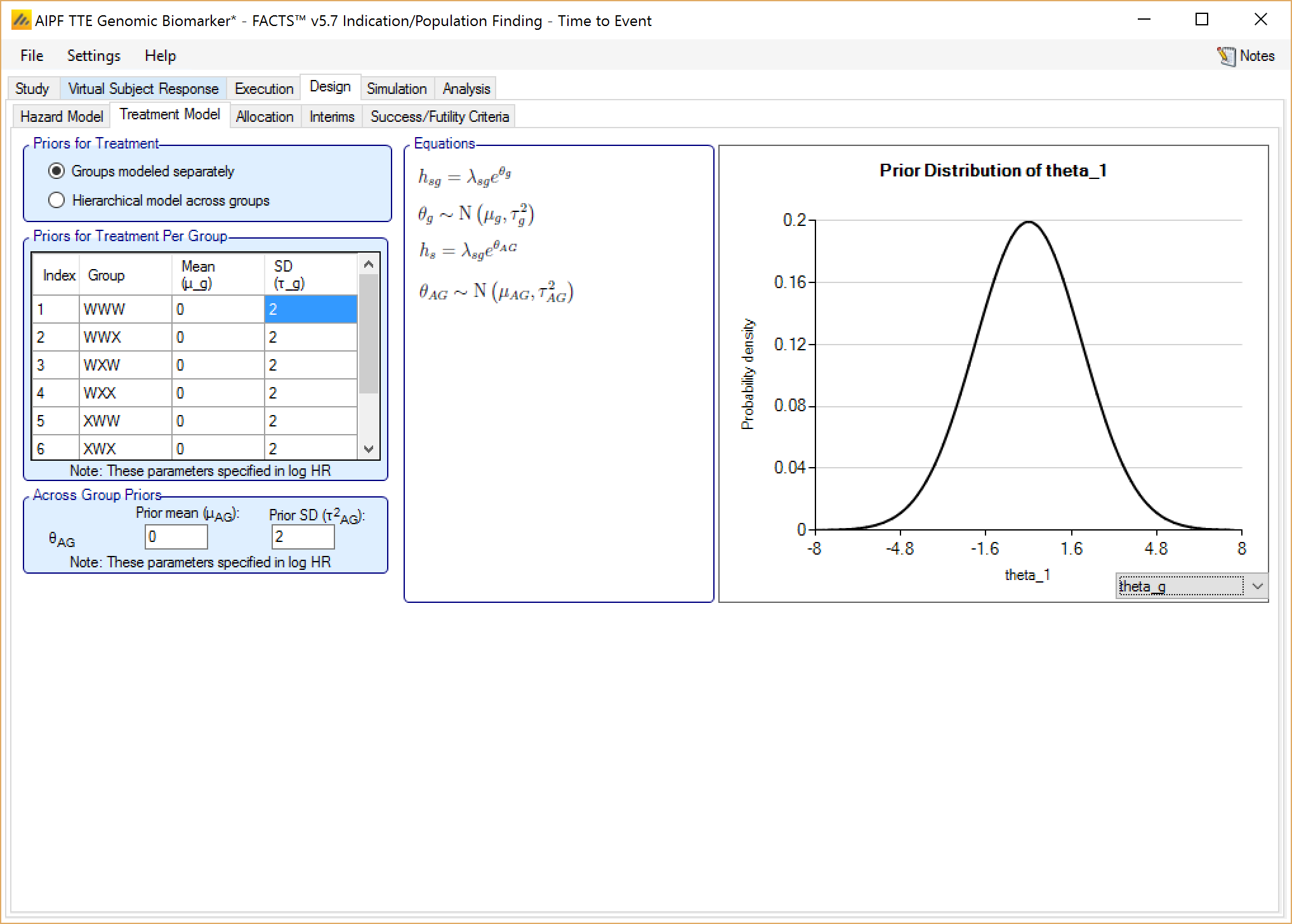
Task: Select Mean cell for WXW group
Action: coord(217,365)
